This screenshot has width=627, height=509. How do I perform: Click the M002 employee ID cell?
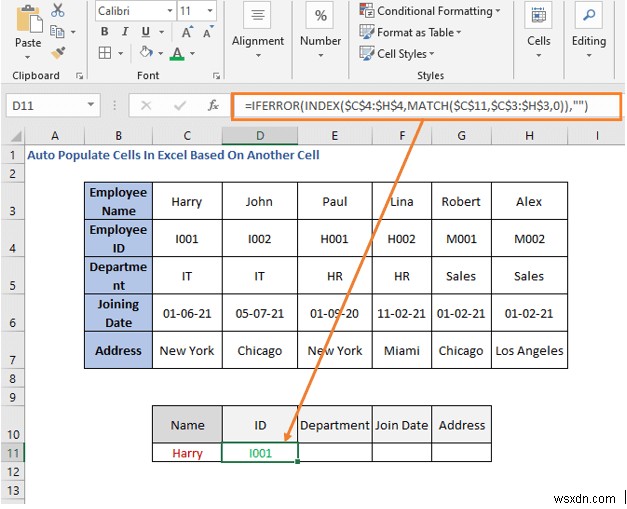[529, 238]
